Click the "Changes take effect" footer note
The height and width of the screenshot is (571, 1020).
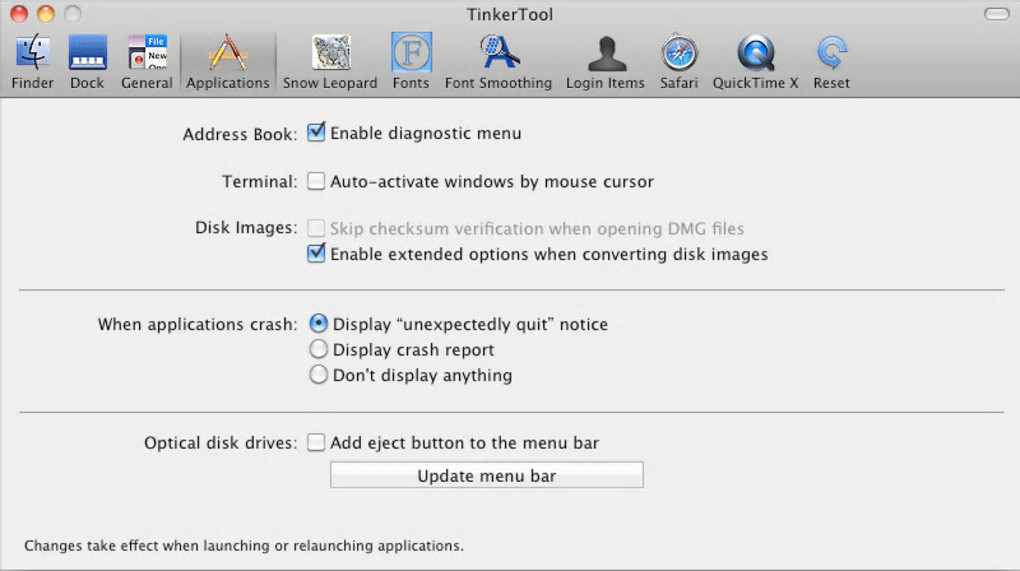244,546
